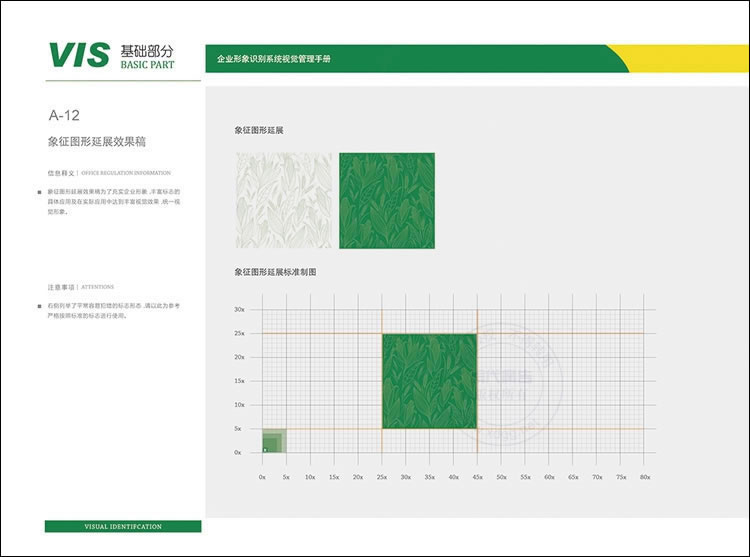Click the bullet square beside the 注意事项 paragraph
Viewport: 750px width, 557px height.
(39, 304)
